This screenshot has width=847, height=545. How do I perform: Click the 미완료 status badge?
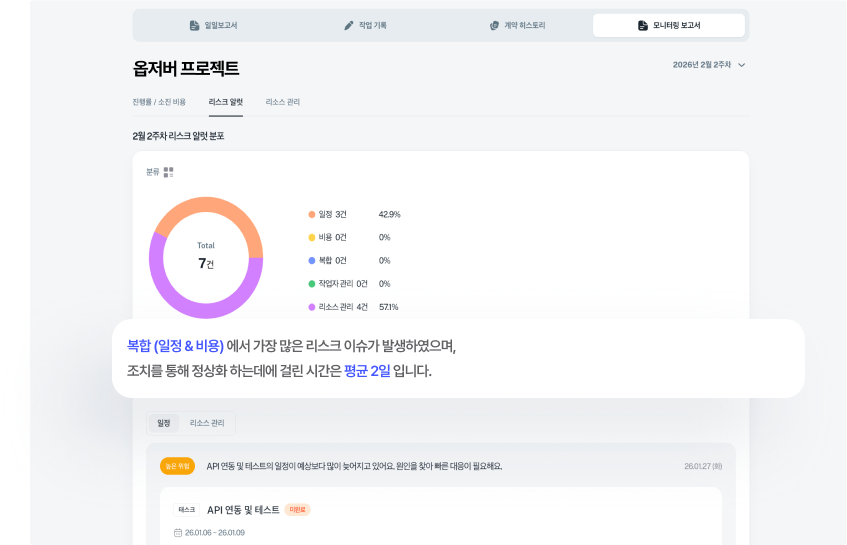click(x=297, y=510)
